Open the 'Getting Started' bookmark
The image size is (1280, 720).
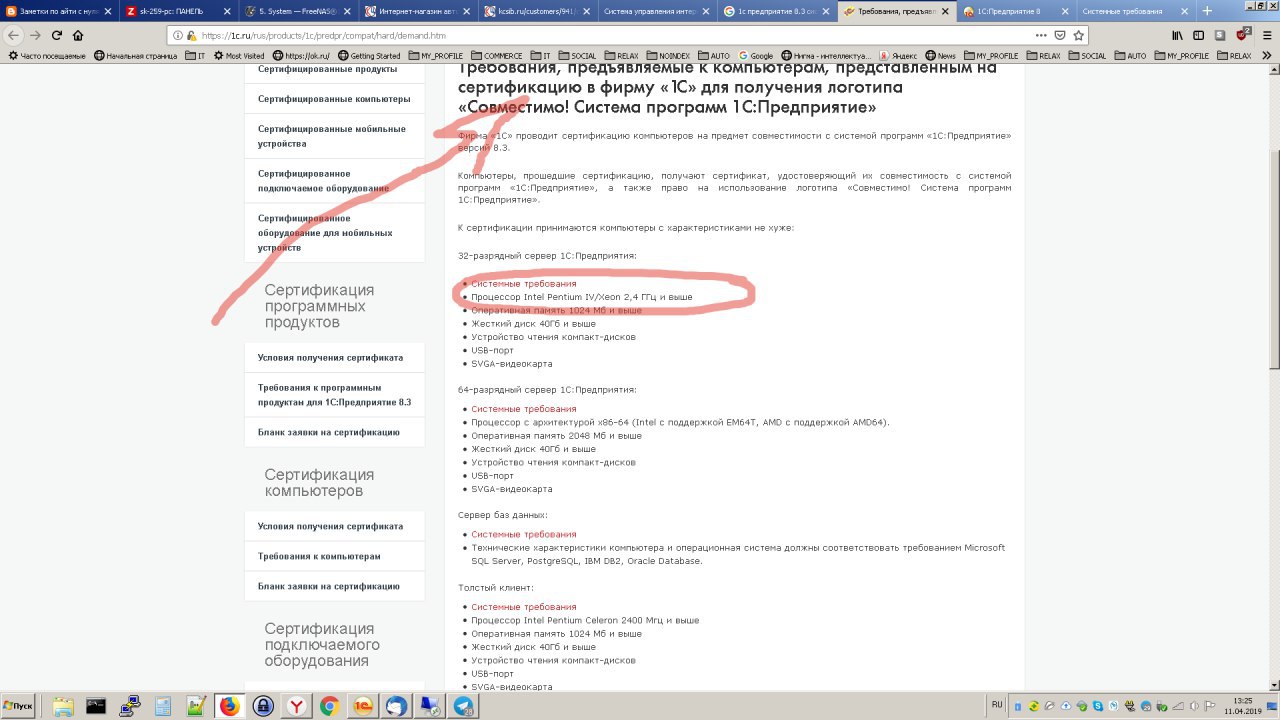[x=369, y=56]
